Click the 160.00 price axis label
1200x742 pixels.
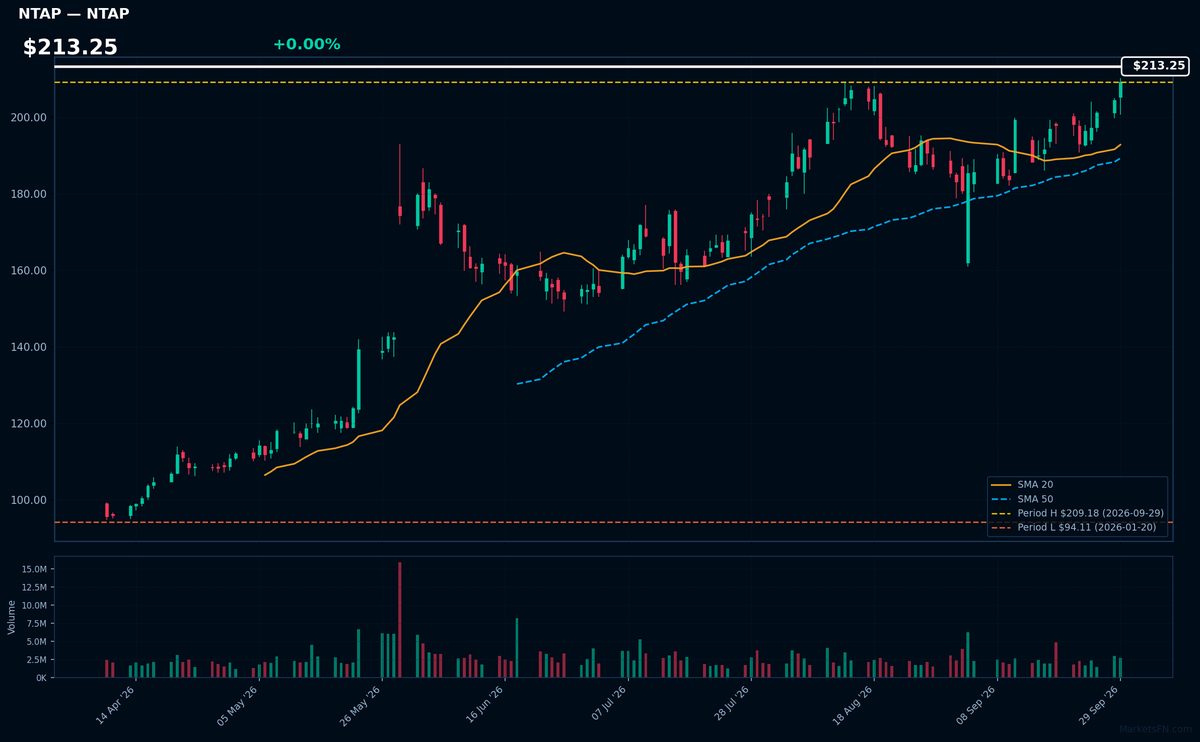pos(31,271)
